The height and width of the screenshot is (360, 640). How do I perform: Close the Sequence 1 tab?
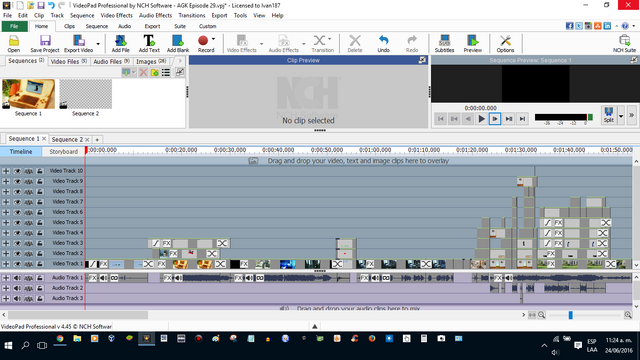click(x=44, y=139)
